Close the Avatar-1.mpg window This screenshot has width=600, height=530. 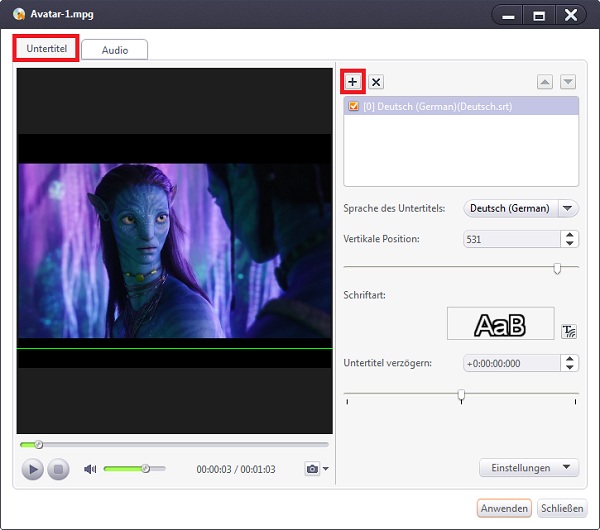click(x=571, y=15)
